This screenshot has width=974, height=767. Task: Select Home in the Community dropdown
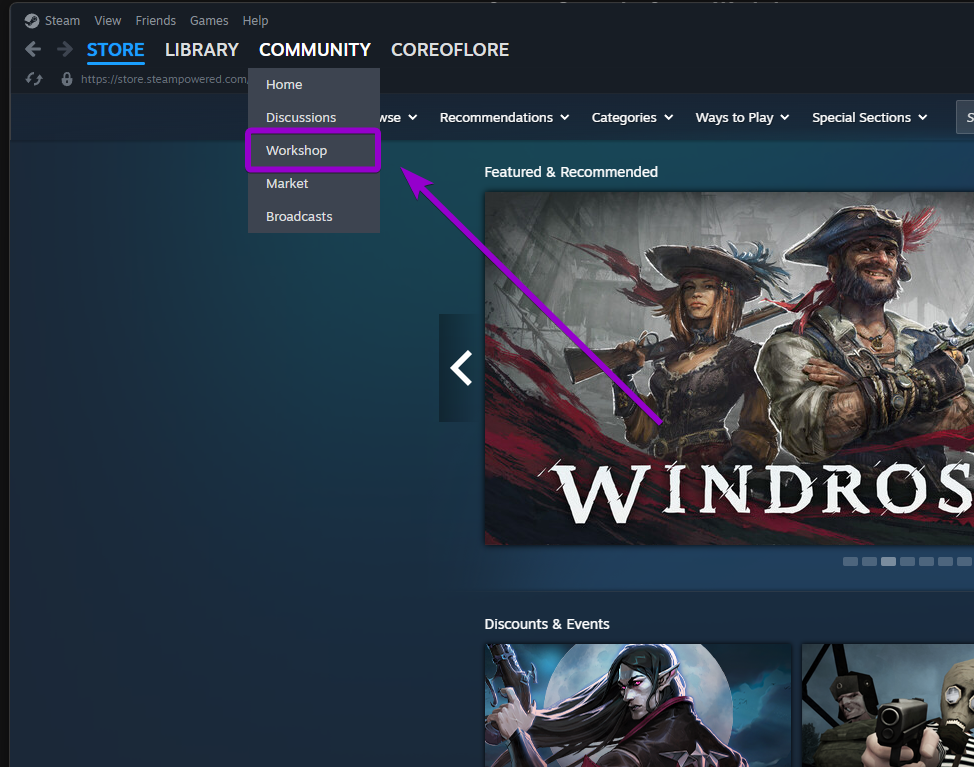pos(314,84)
